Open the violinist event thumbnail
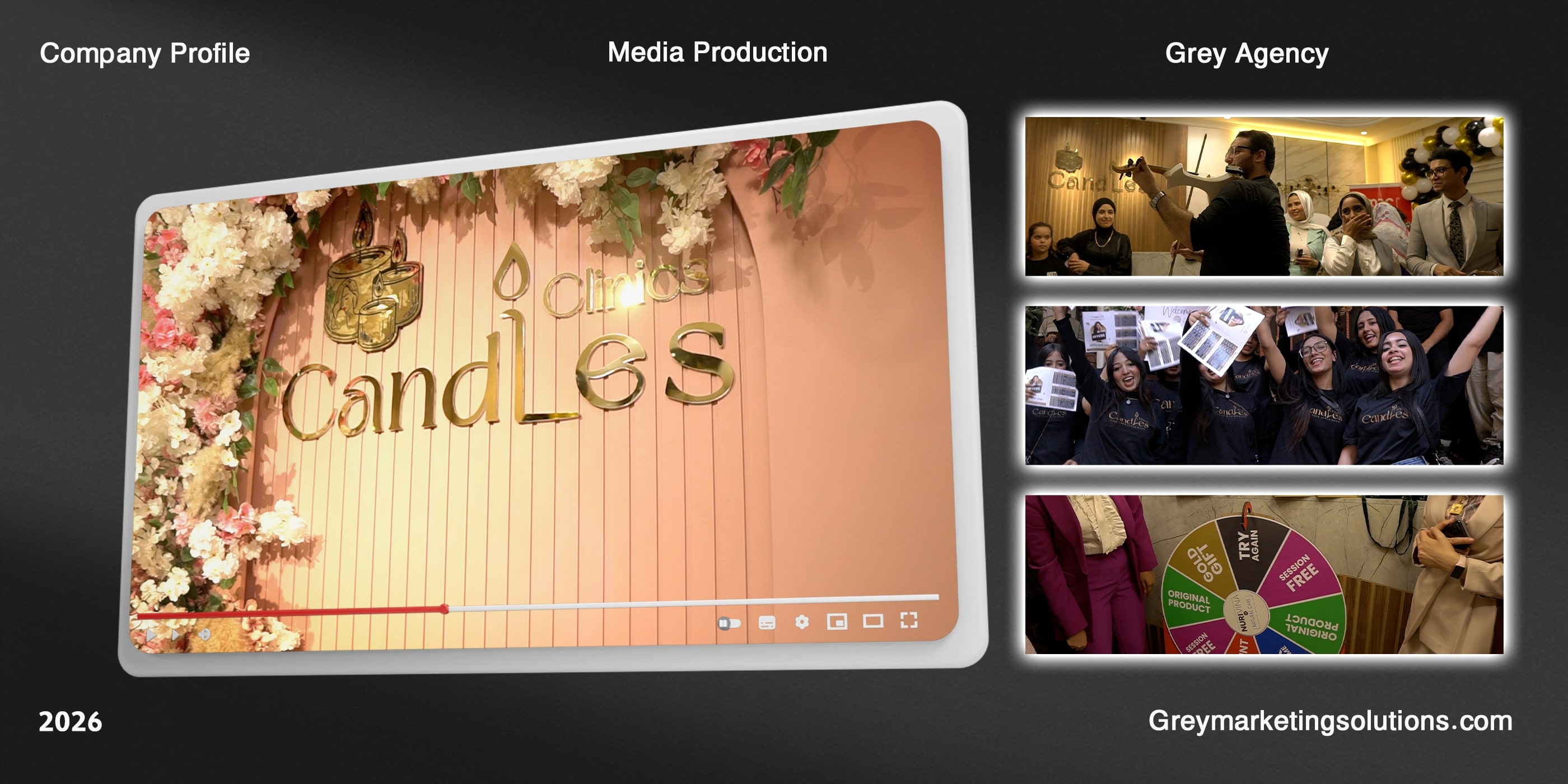This screenshot has height=784, width=1568. 1264,196
